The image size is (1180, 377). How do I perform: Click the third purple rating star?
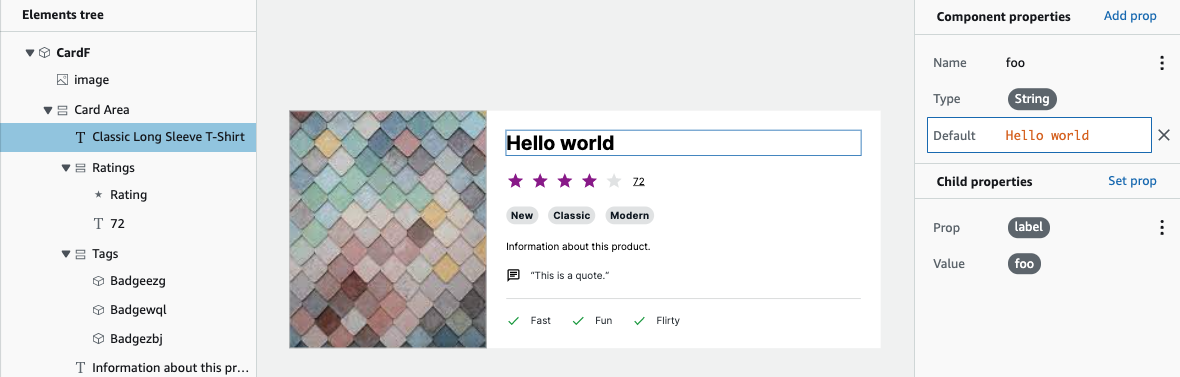[565, 181]
